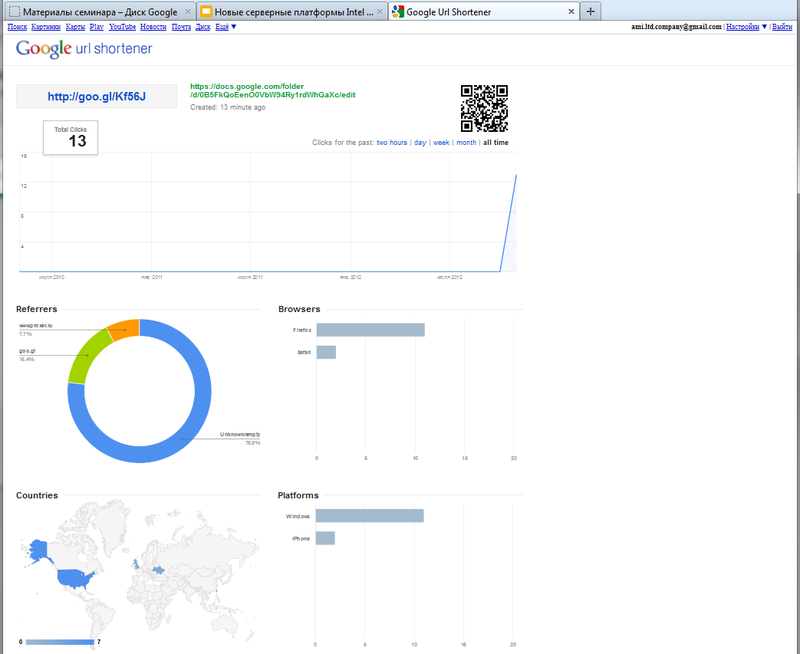Click the Created 13 minute ago text
This screenshot has width=800, height=654.
coord(228,107)
